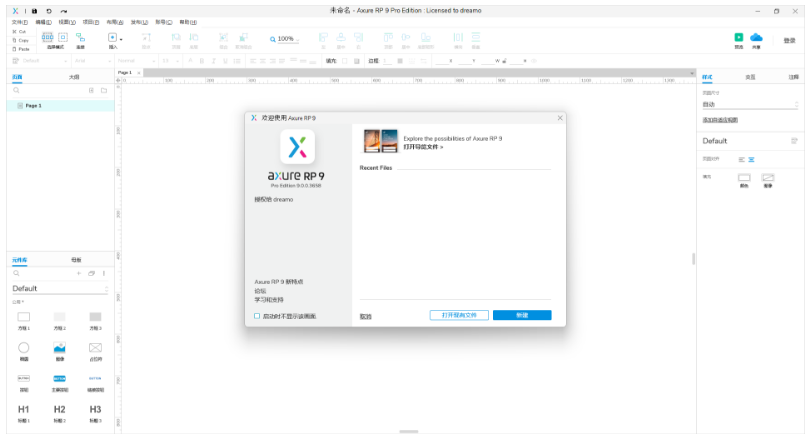Open the 布局(A) menu

click(x=115, y=22)
